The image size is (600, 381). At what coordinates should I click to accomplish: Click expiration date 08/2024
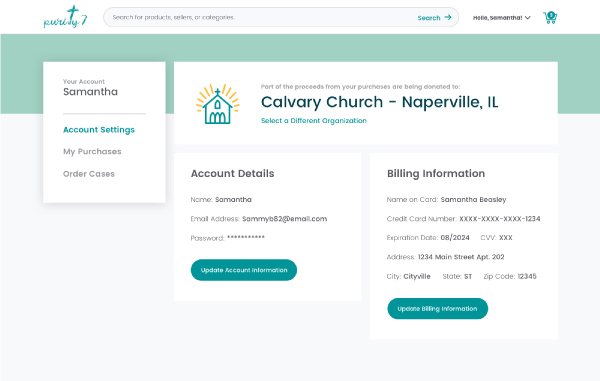pos(455,238)
